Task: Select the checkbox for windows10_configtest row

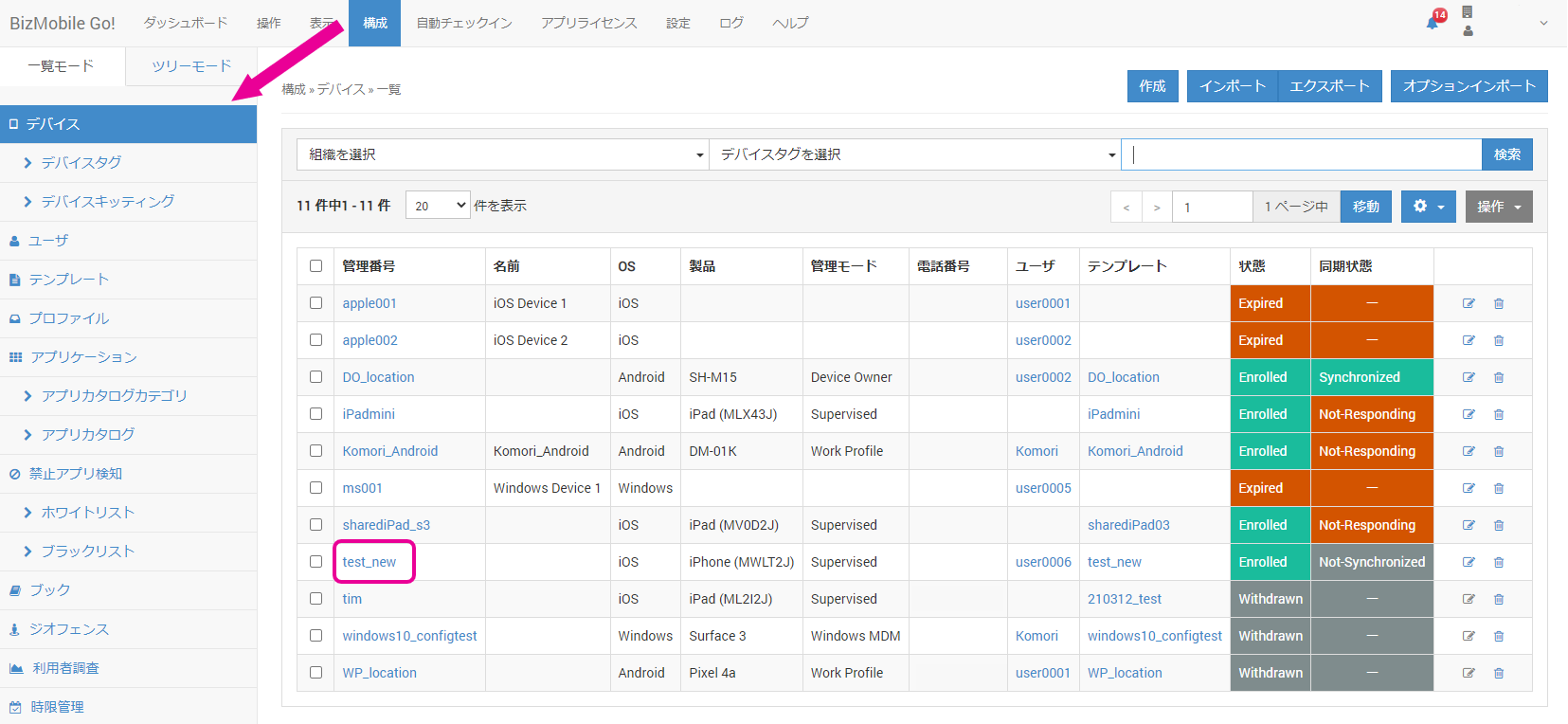Action: coord(315,636)
